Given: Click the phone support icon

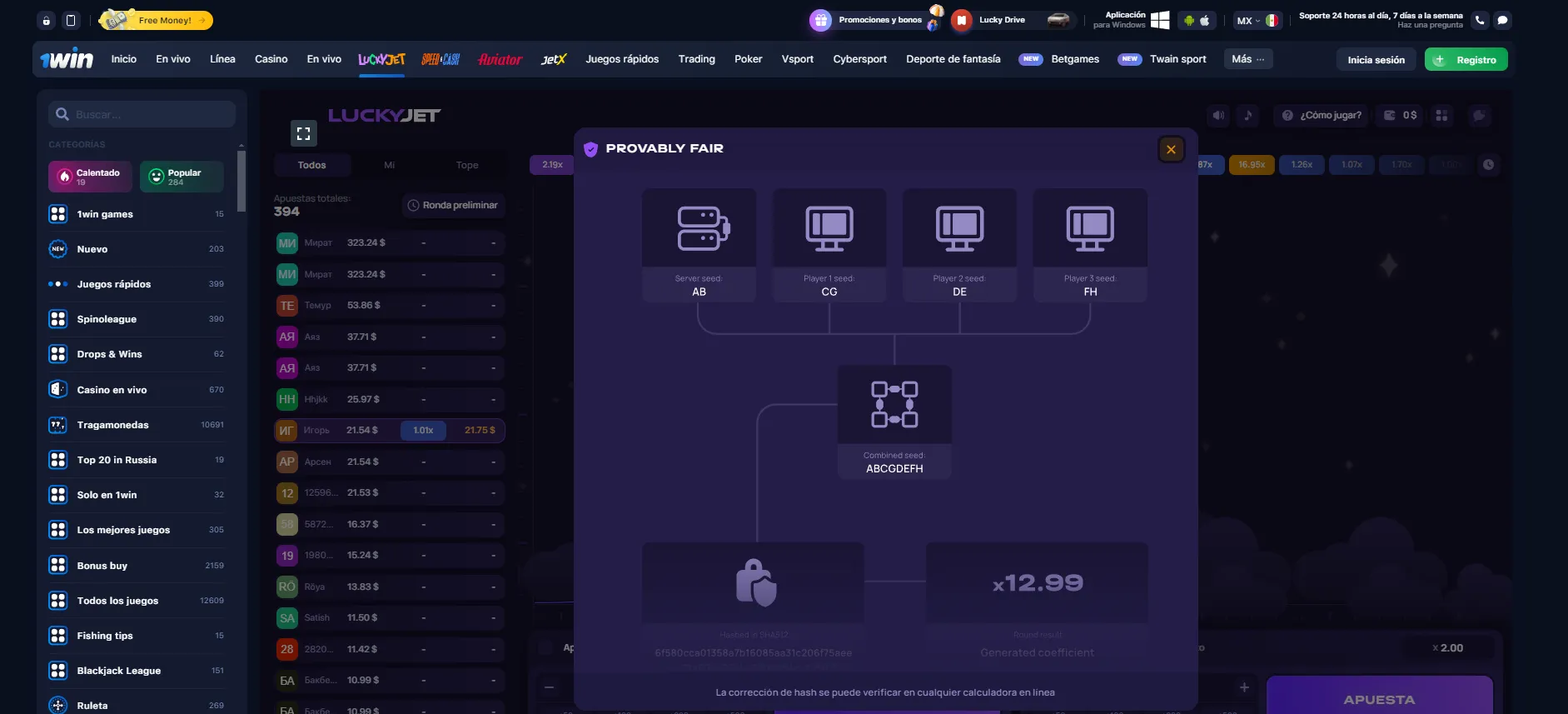Looking at the screenshot, I should click(1480, 20).
